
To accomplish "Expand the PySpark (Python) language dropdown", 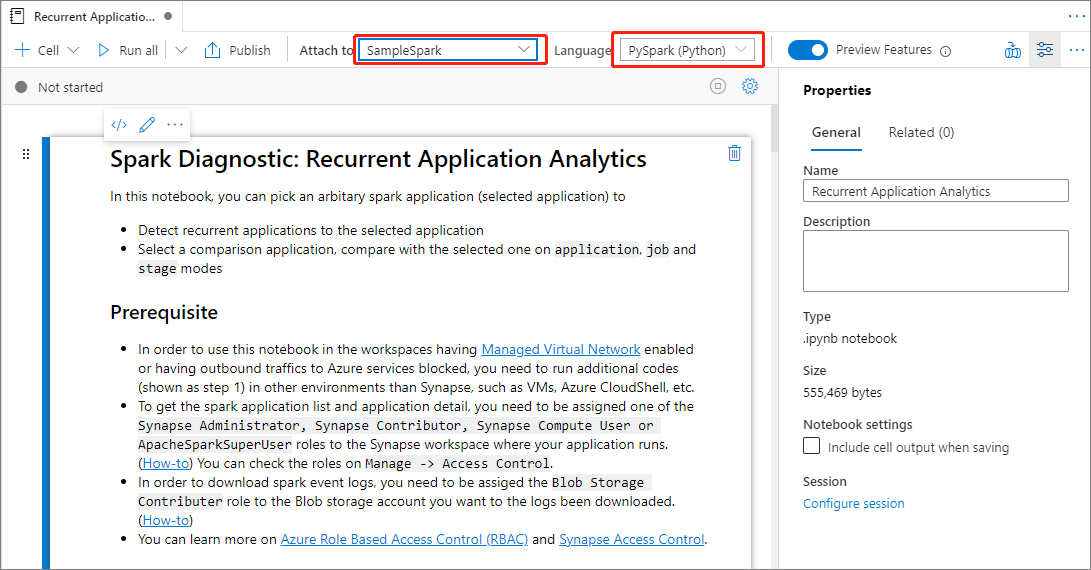I will [688, 50].
